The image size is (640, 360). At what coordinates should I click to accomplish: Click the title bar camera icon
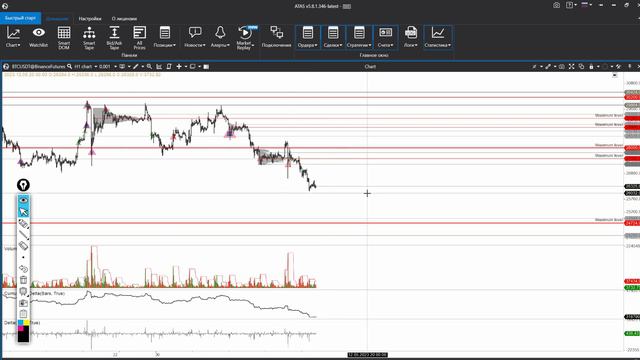[x=556, y=5]
